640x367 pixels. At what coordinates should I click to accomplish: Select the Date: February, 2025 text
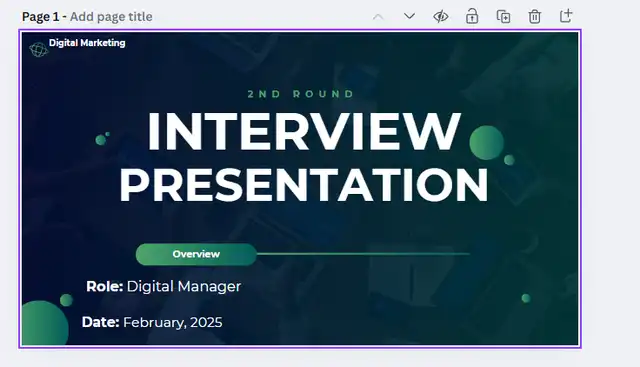tap(152, 323)
